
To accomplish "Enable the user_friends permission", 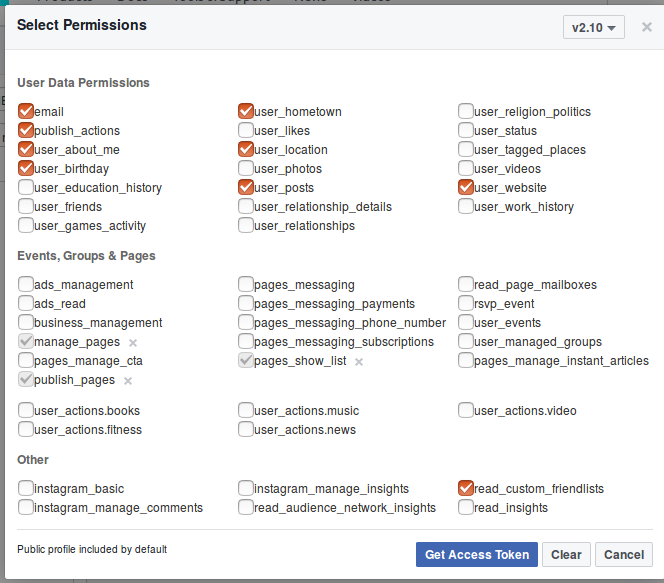I will point(26,207).
